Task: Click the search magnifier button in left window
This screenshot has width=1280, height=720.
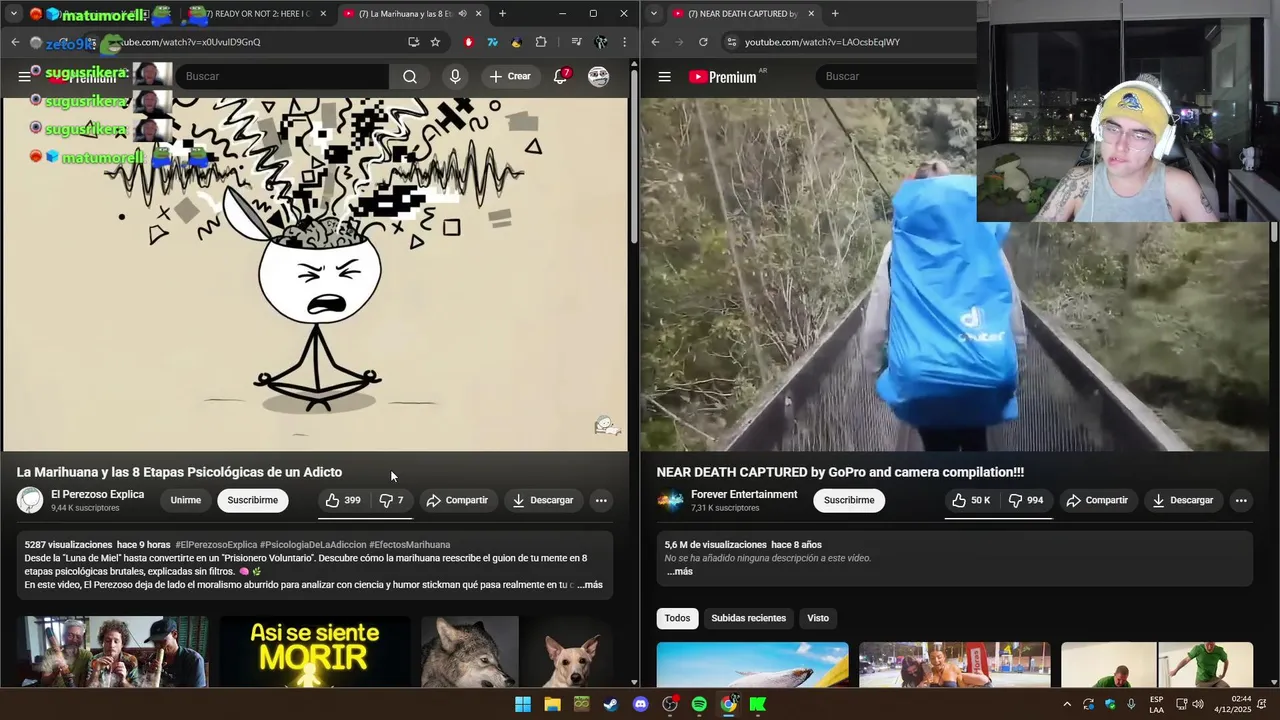Action: point(410,76)
